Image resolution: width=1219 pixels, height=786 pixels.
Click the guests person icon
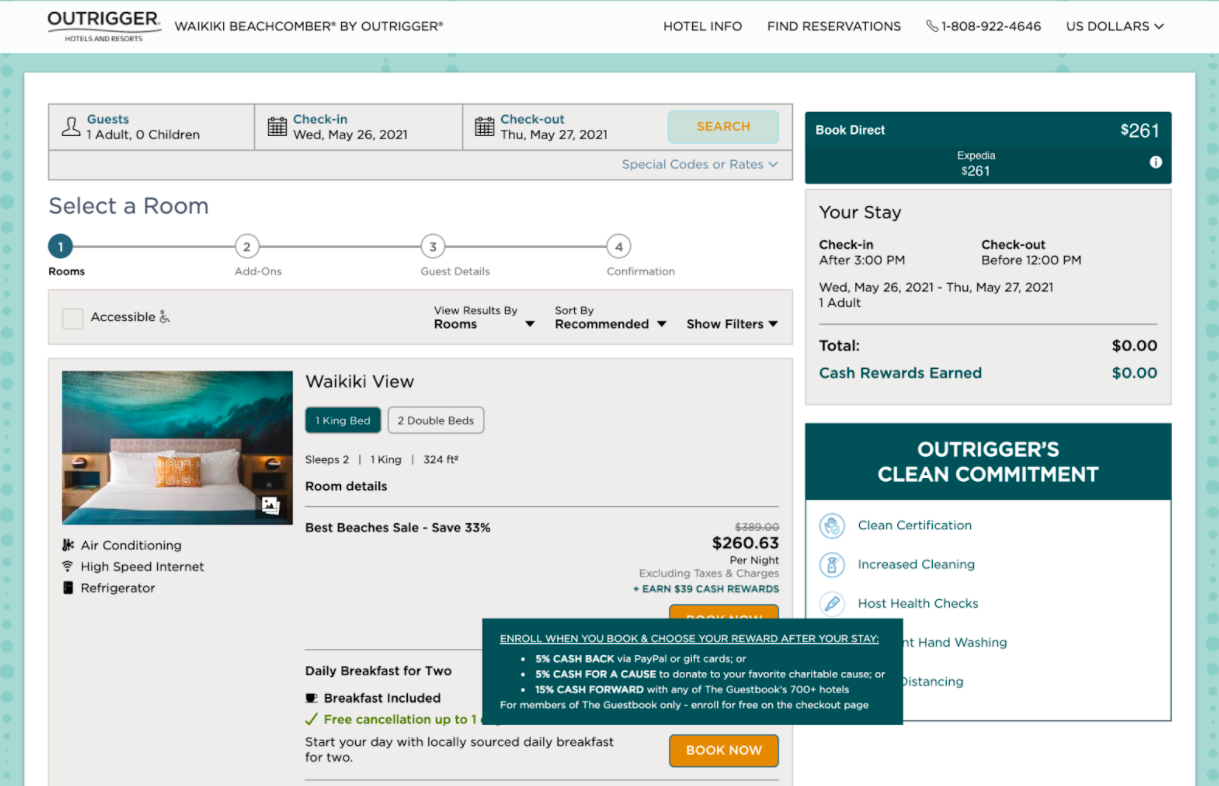tap(71, 127)
